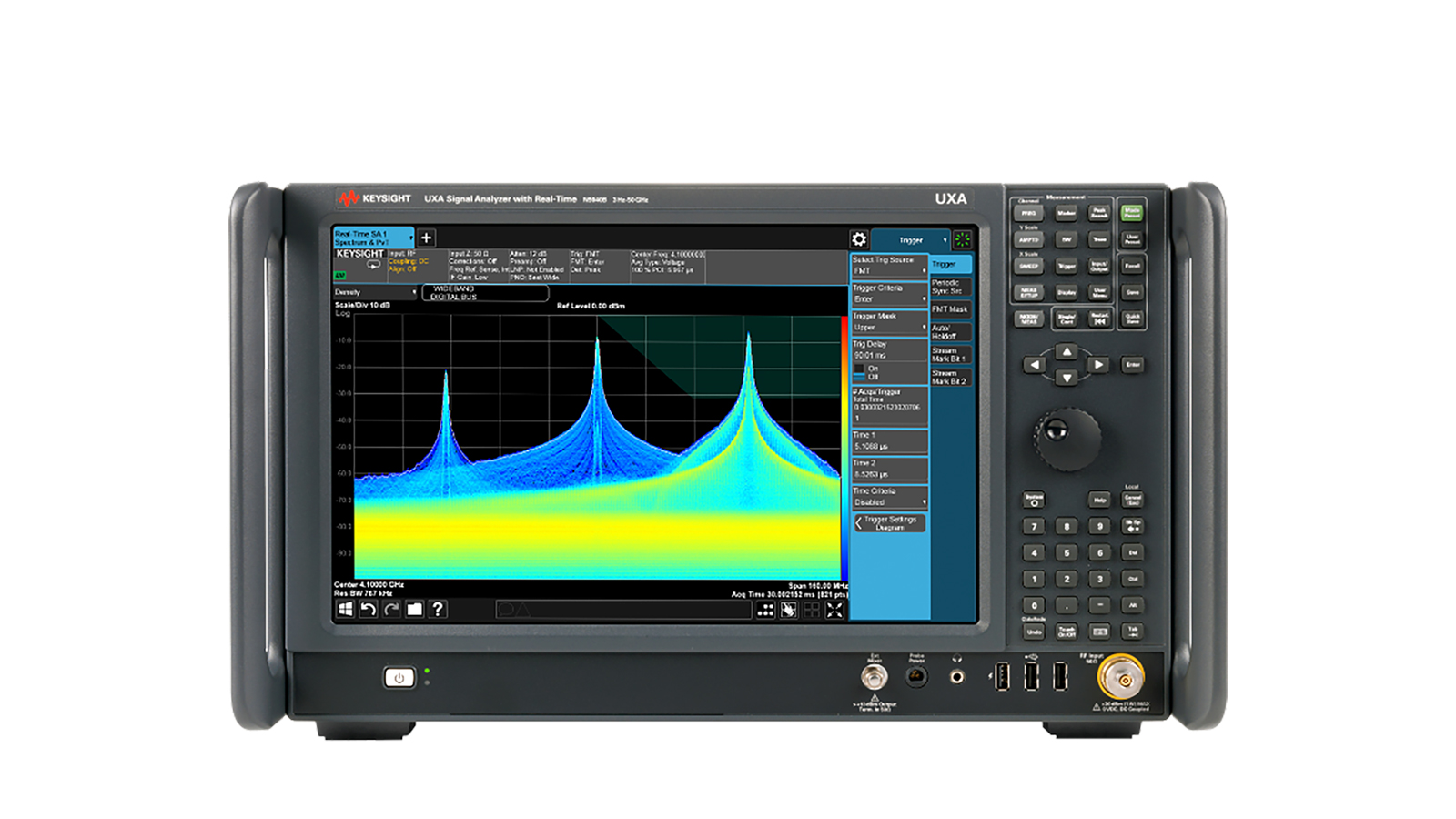The height and width of the screenshot is (819, 1456).
Task: Click the window grid layout icon
Action: pos(812,610)
